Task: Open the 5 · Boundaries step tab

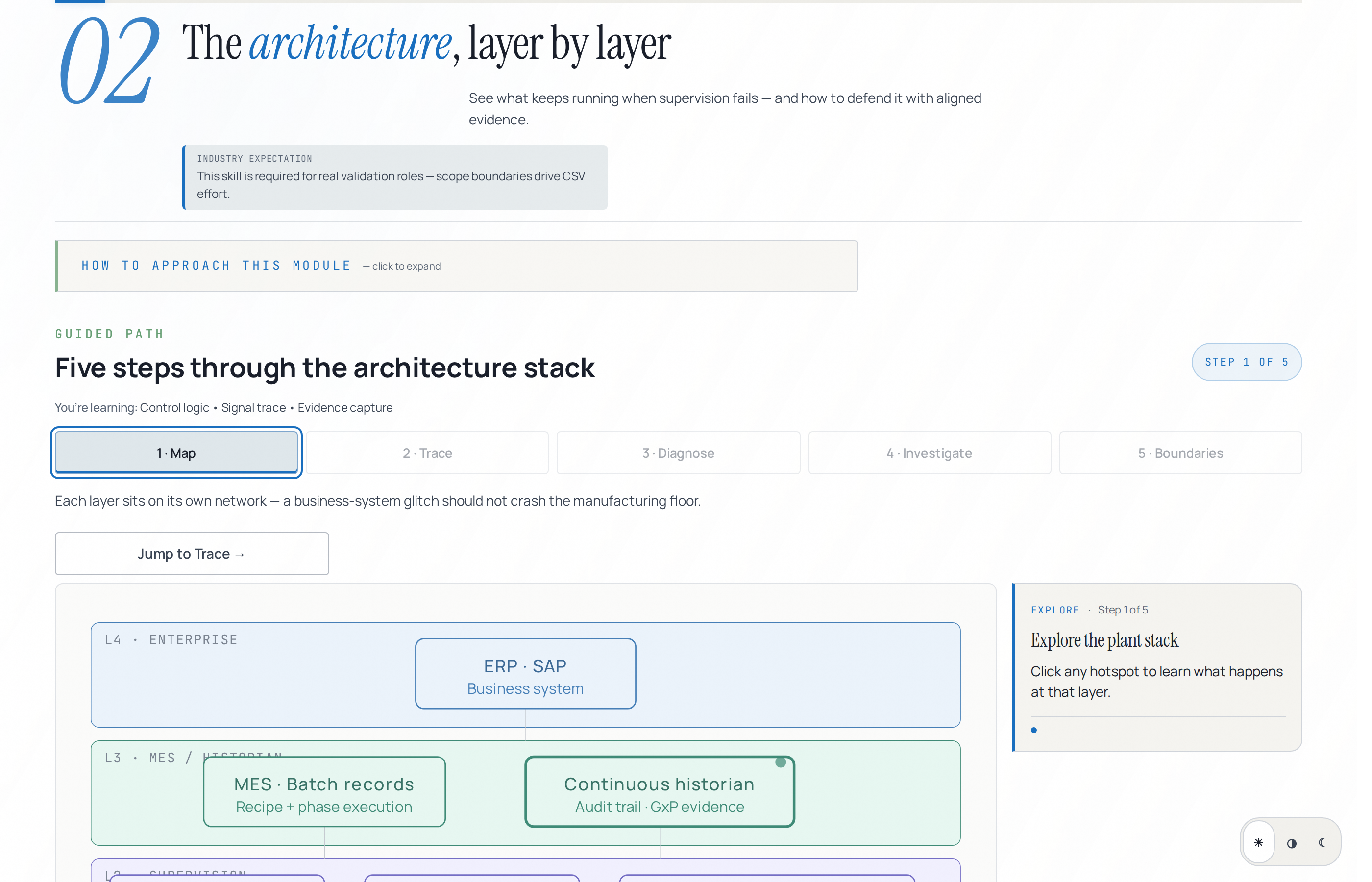Action: coord(1181,453)
